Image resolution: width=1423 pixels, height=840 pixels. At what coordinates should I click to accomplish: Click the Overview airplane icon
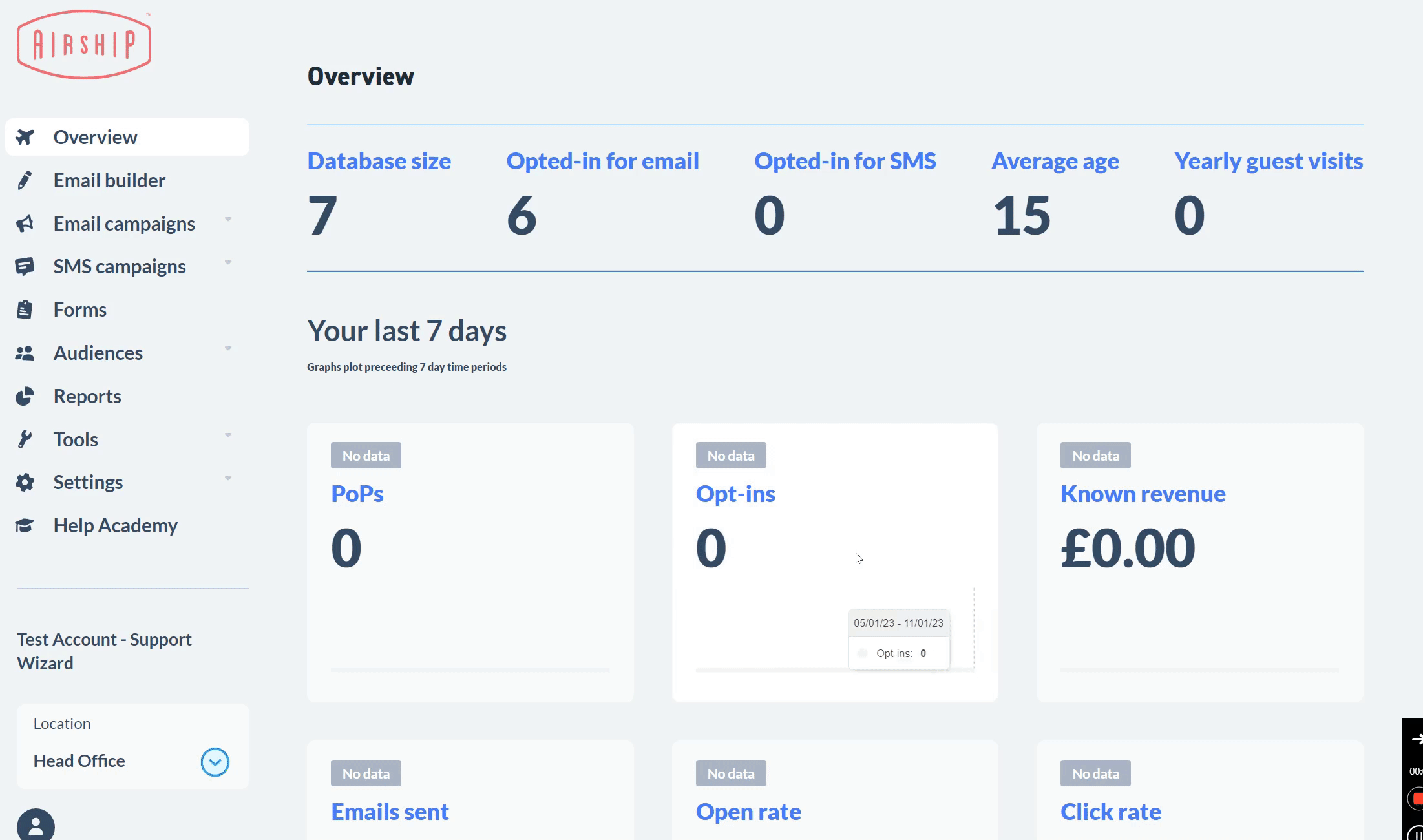(x=25, y=137)
